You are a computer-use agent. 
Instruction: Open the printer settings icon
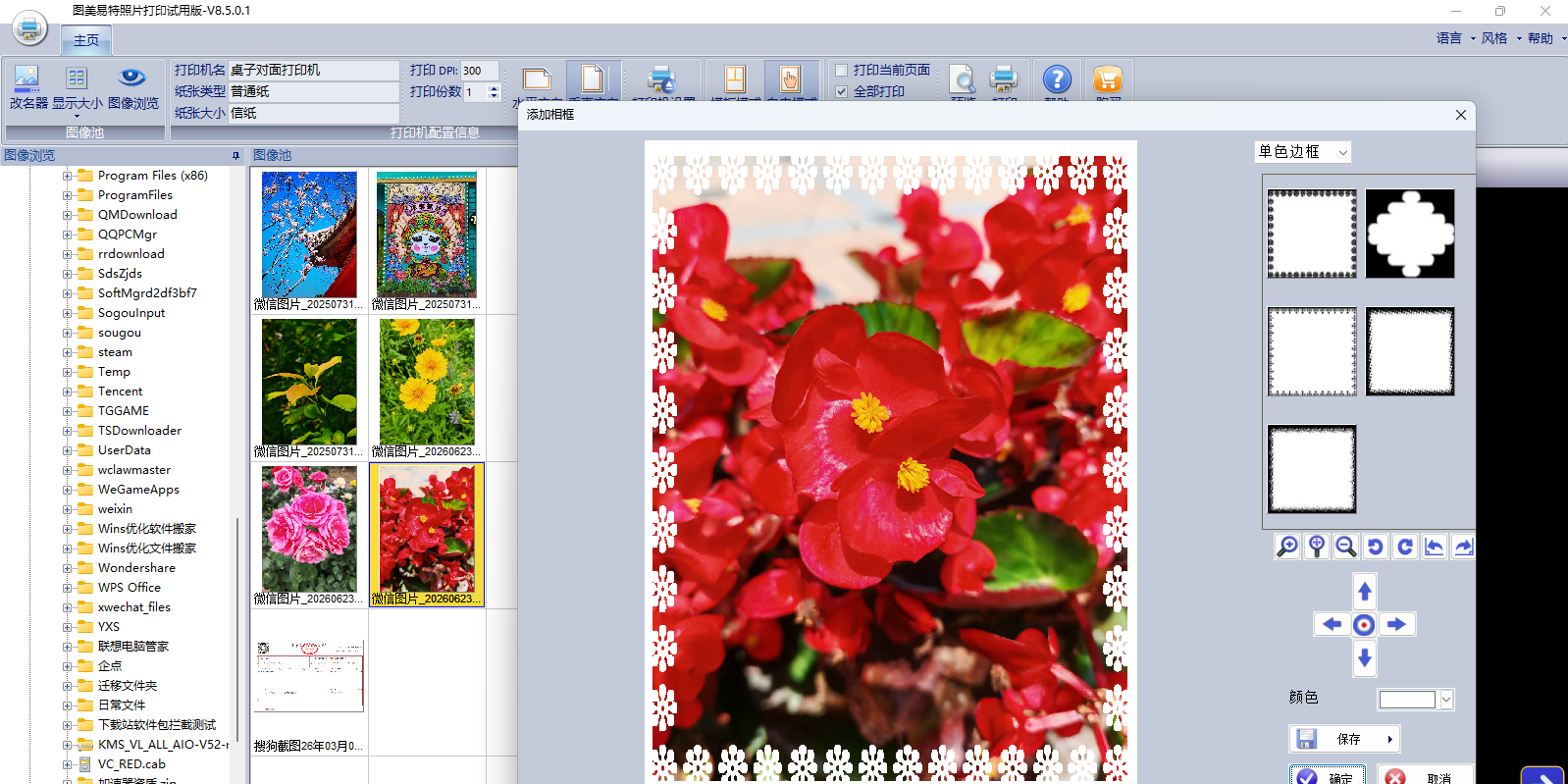coord(662,81)
